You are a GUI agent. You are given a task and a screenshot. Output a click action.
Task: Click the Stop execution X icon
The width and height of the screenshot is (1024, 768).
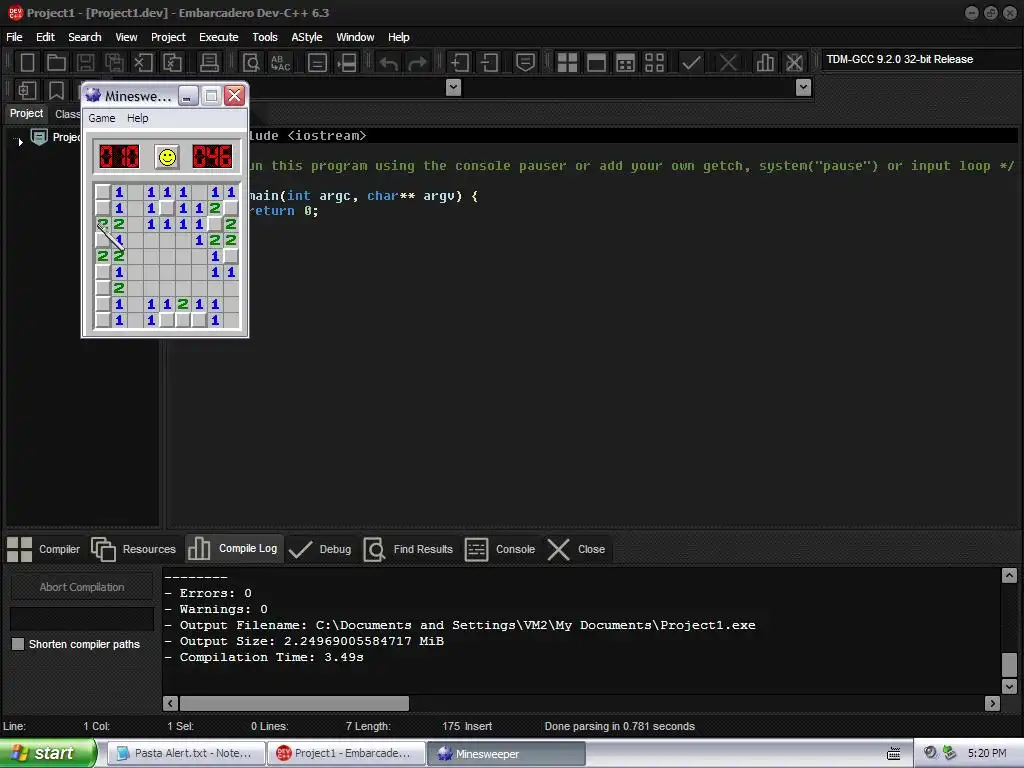coord(728,63)
